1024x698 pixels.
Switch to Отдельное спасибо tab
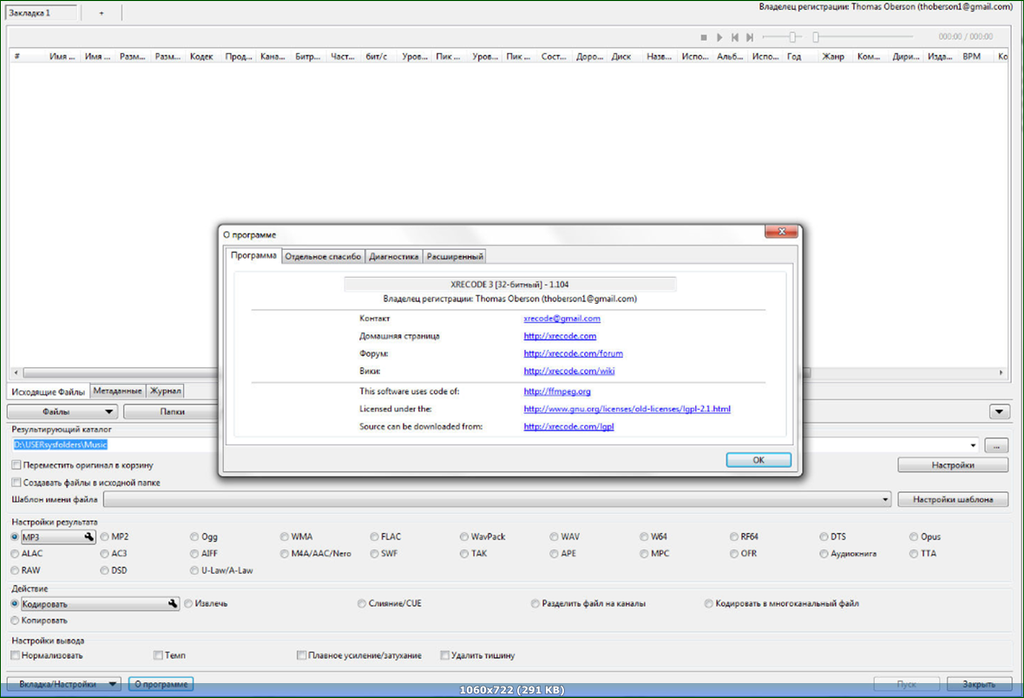click(323, 257)
